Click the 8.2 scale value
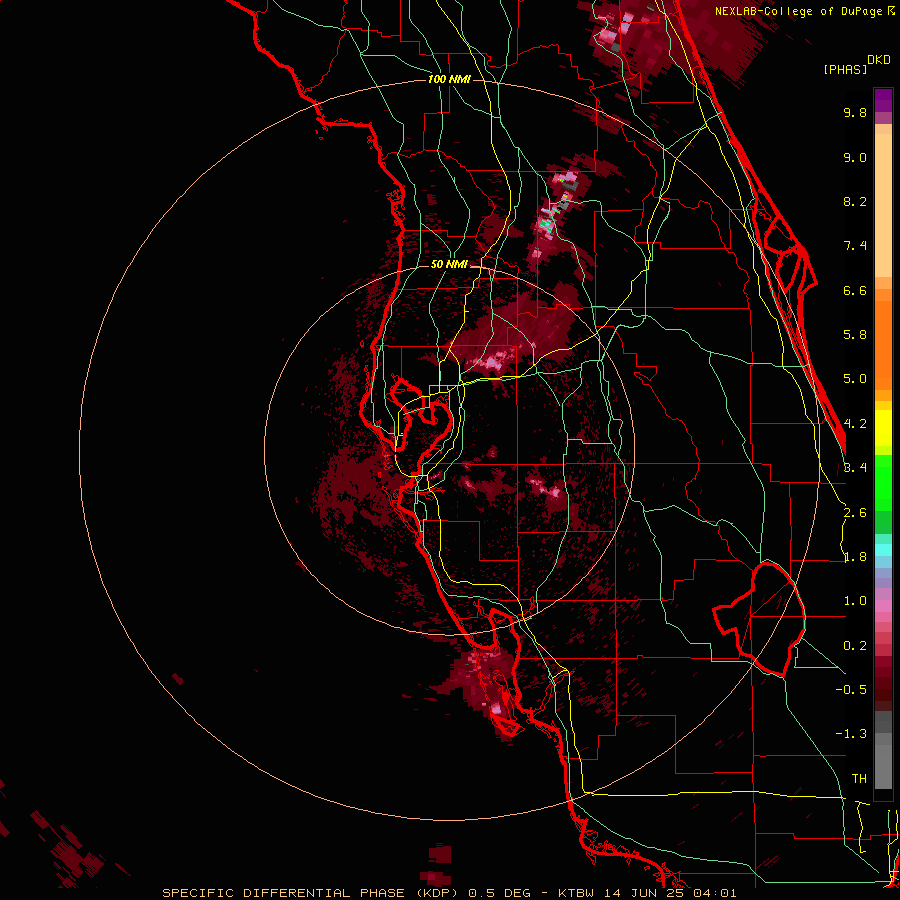Image resolution: width=900 pixels, height=900 pixels. coord(855,201)
